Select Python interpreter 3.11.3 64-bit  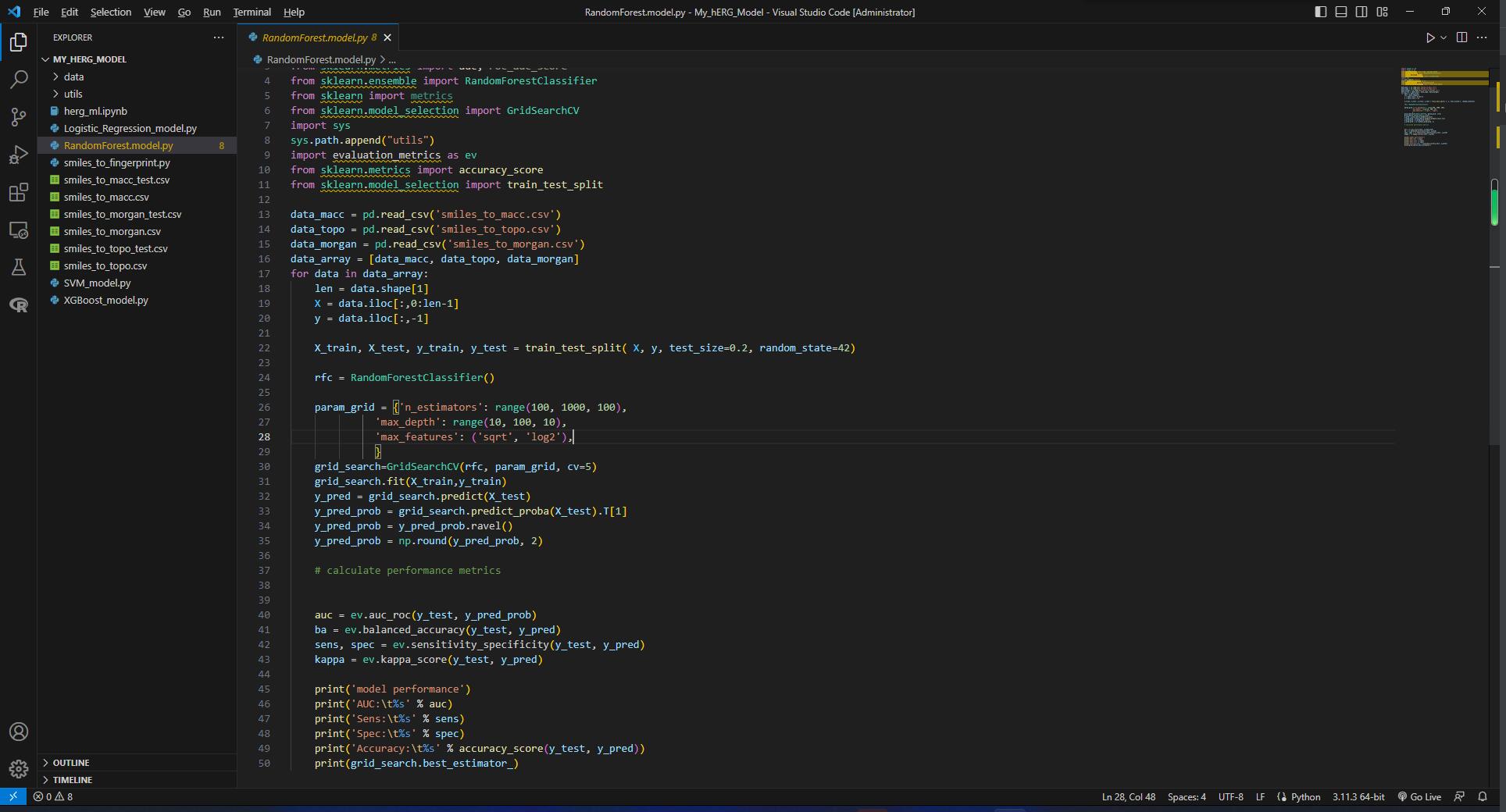(1358, 796)
